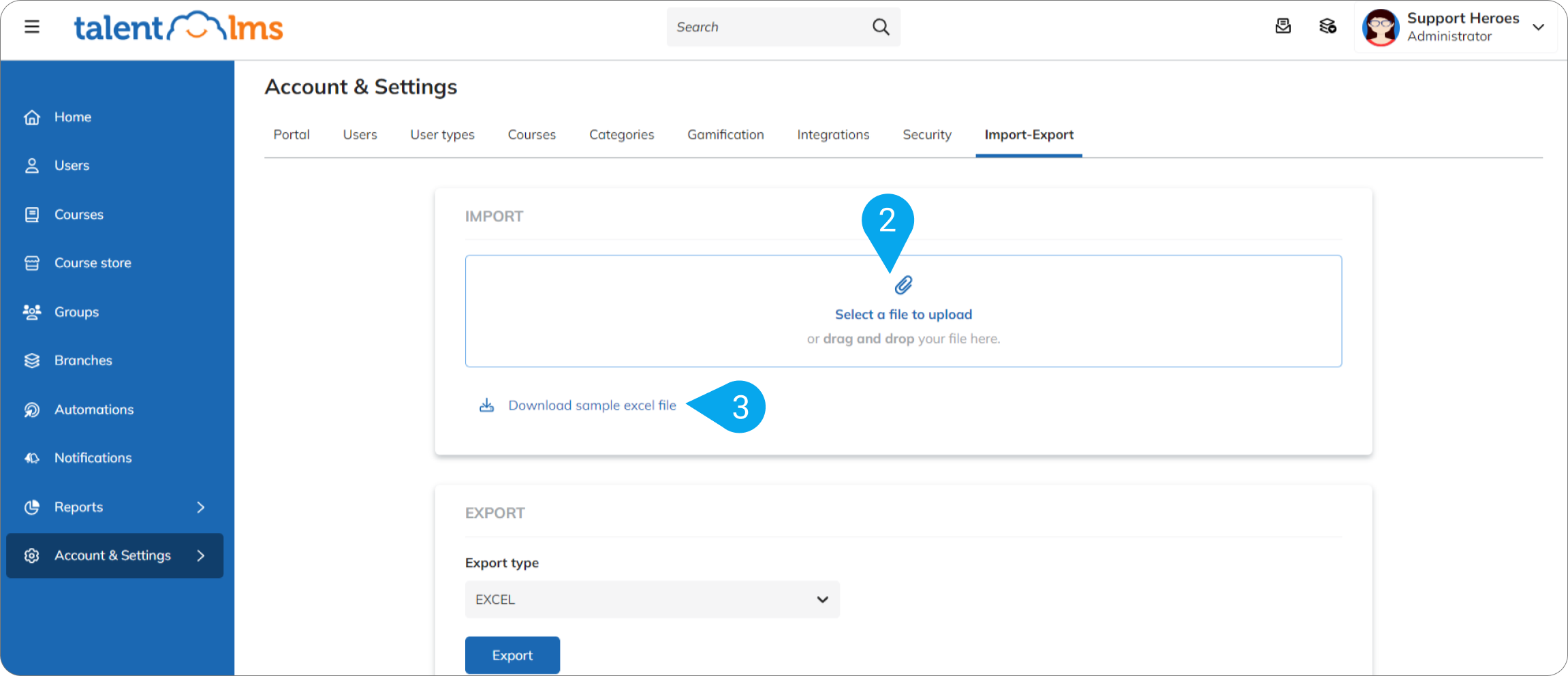Open Automations in the sidebar
This screenshot has height=676, width=1568.
coord(94,410)
